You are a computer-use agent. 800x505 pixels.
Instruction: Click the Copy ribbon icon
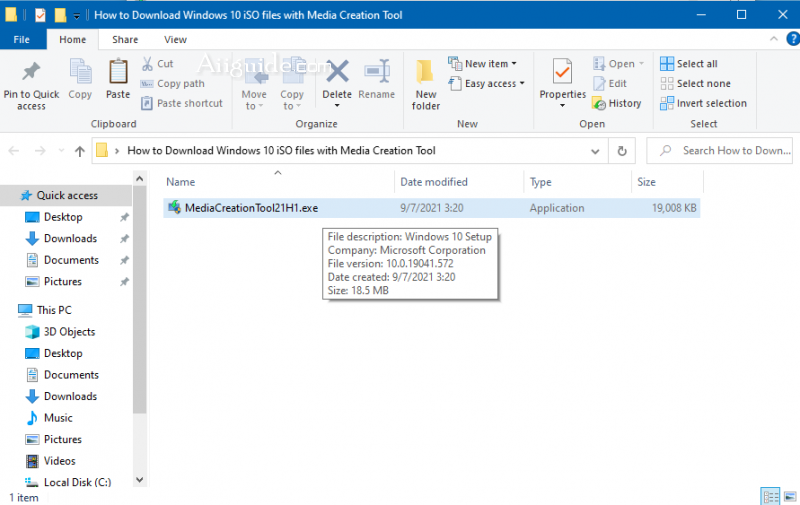pos(80,71)
